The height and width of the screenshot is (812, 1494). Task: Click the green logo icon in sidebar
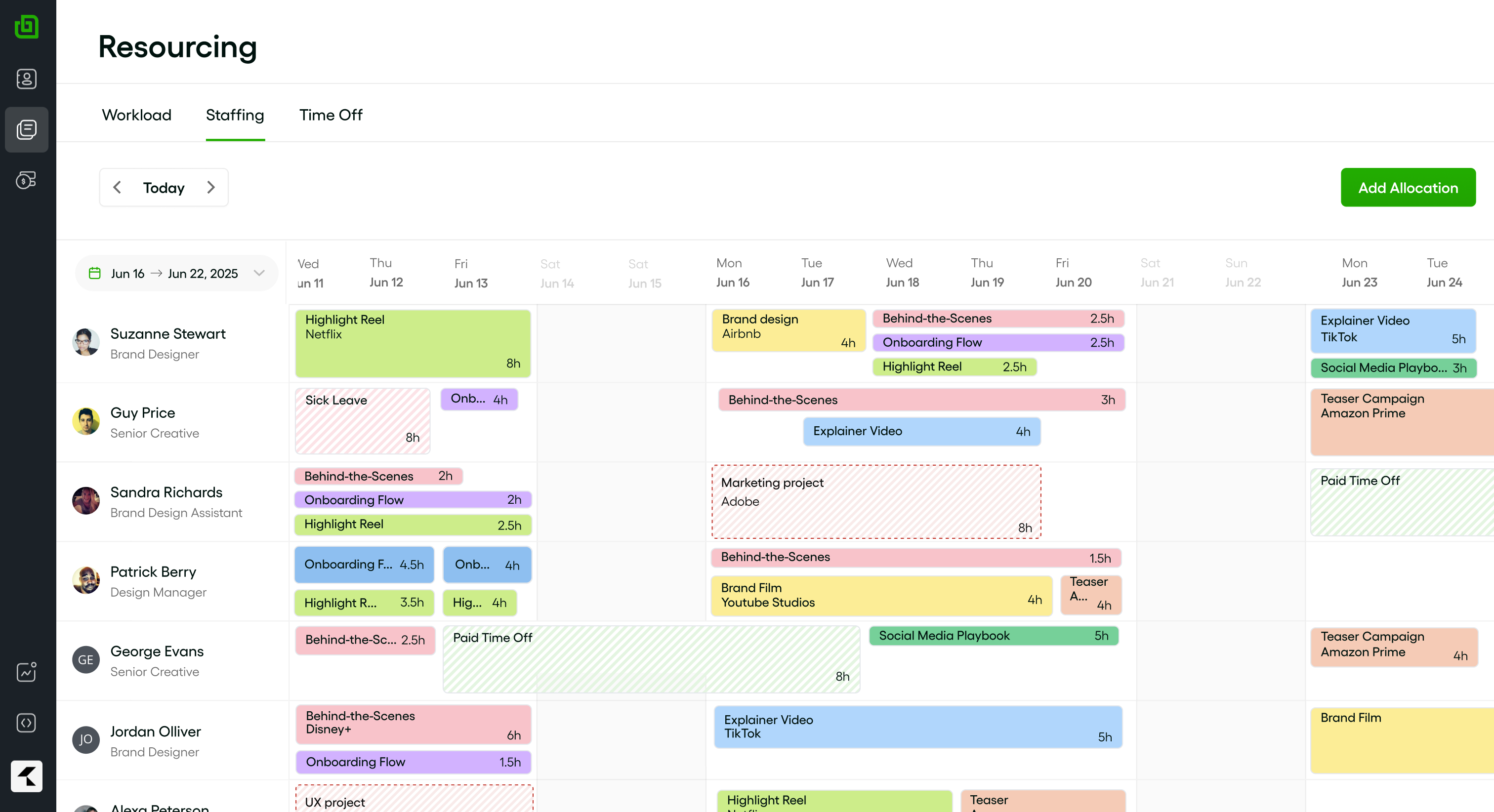[27, 27]
